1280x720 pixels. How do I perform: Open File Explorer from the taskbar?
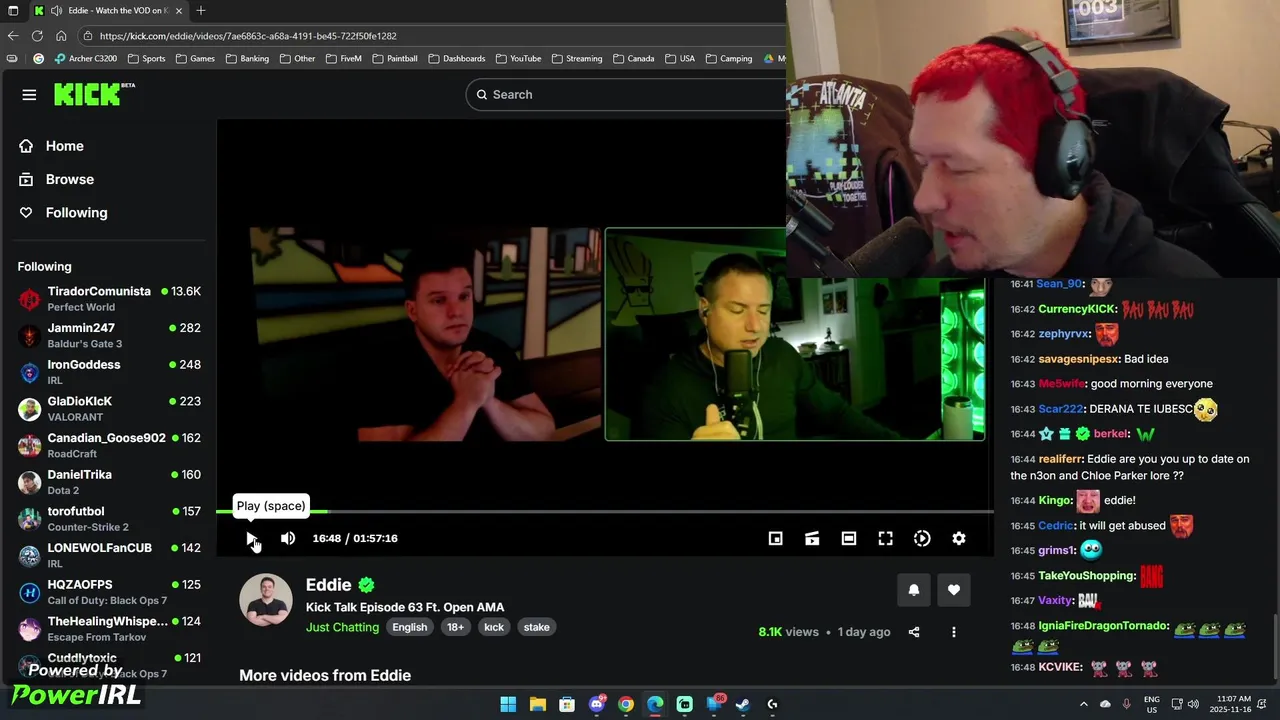537,704
